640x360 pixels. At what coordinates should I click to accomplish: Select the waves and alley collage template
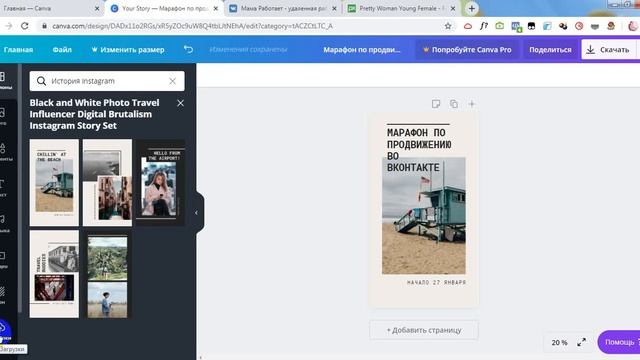[x=107, y=182]
